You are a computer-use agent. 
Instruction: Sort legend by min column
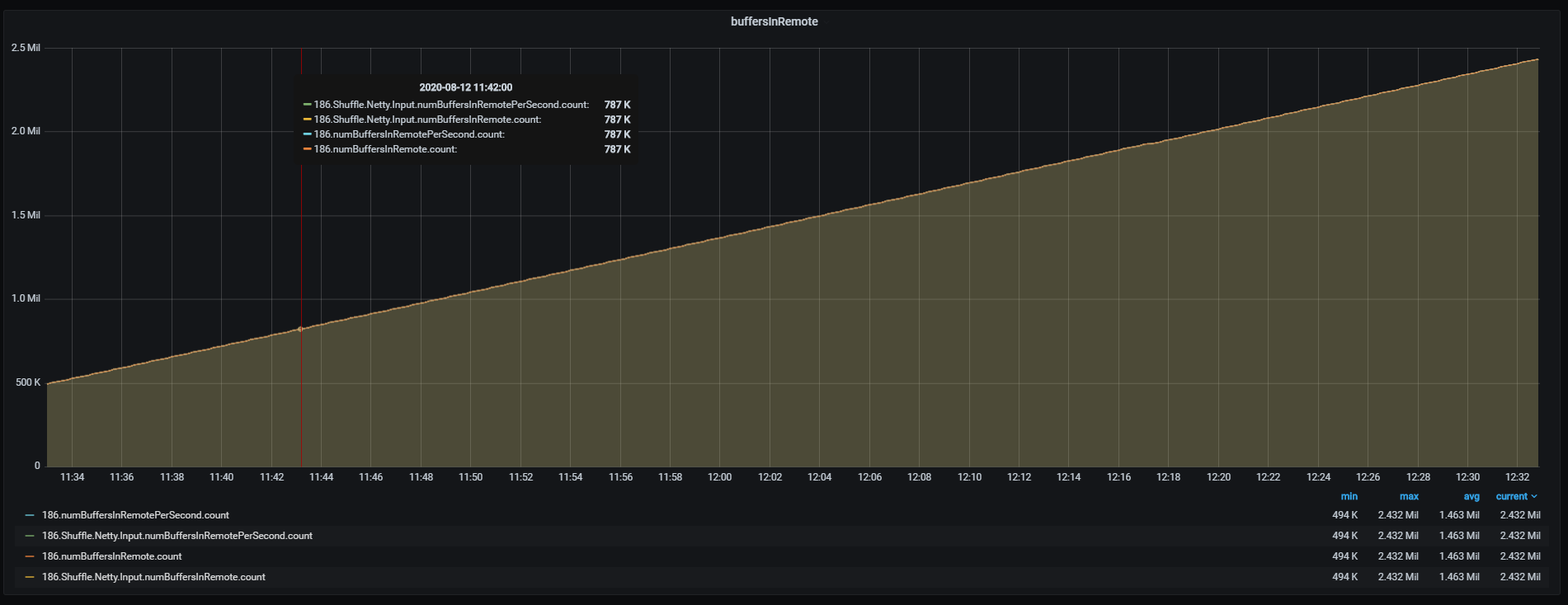[x=1349, y=496]
